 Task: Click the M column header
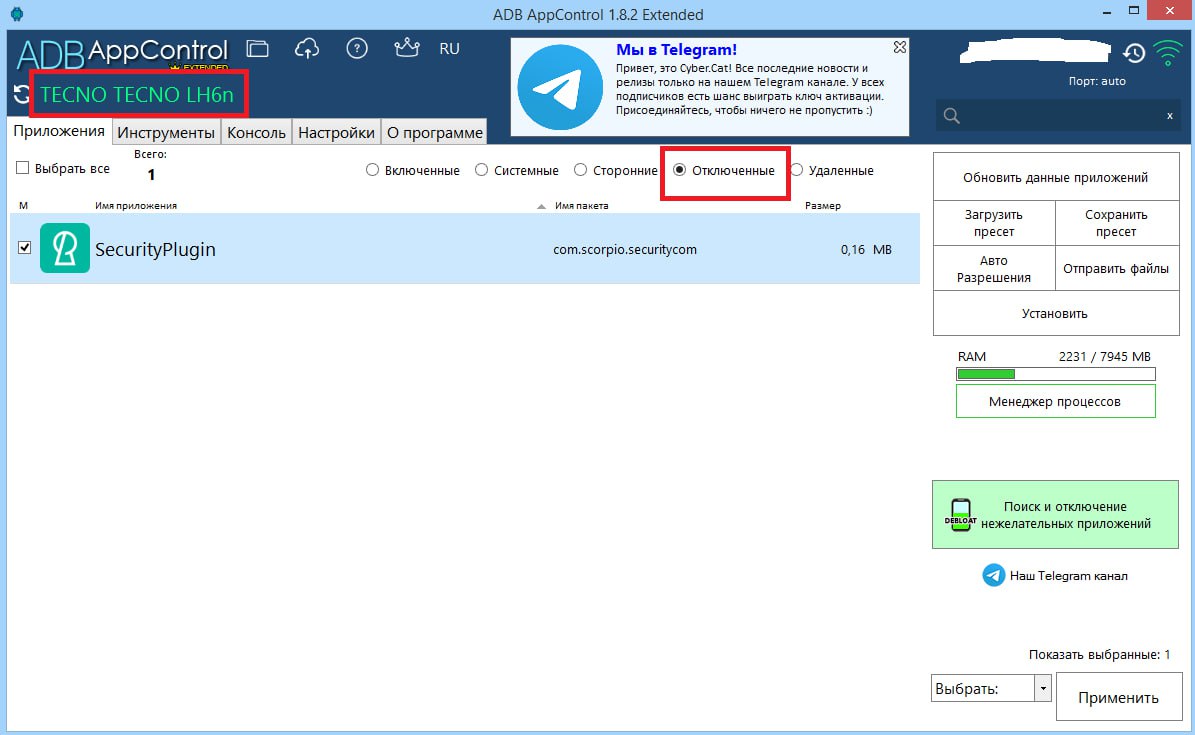(24, 206)
